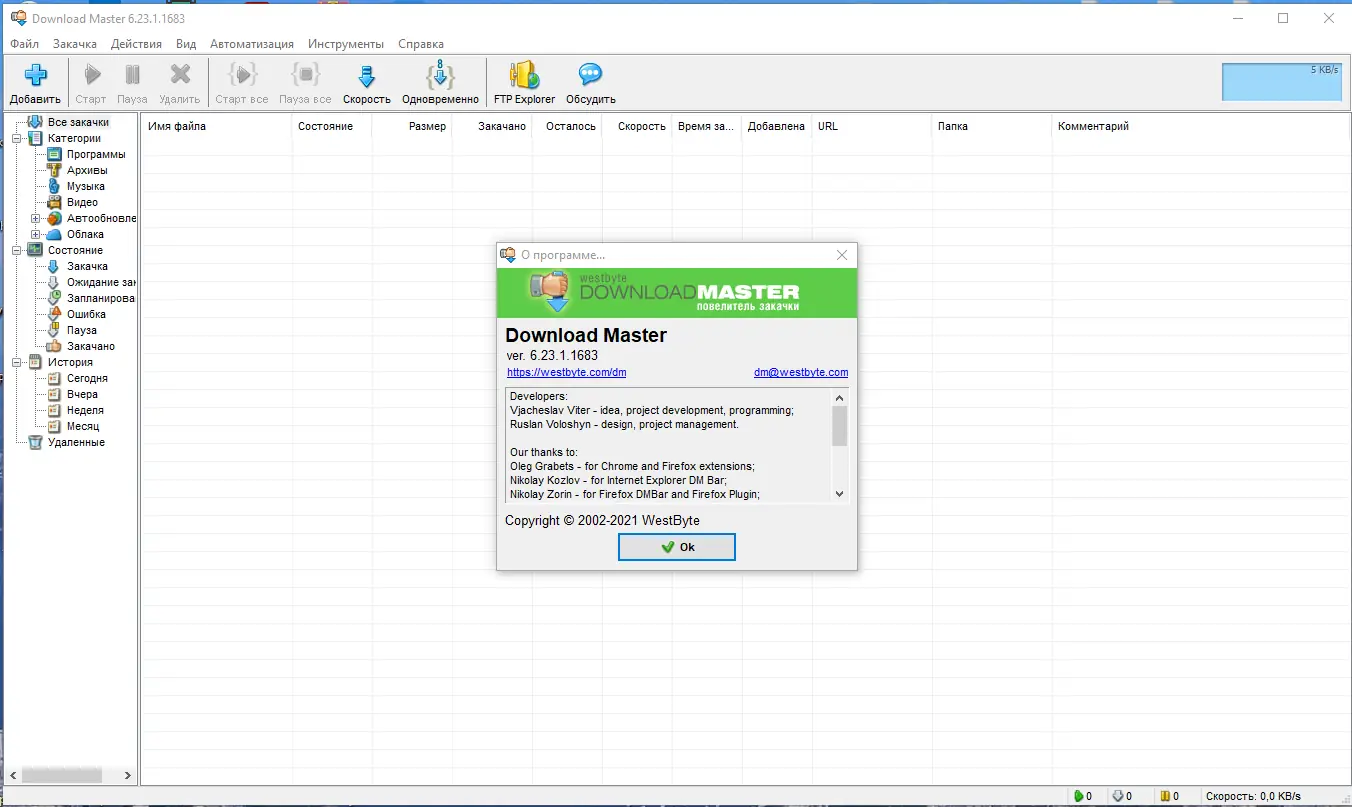This screenshot has width=1352, height=807.
Task: Open the Справка menu
Action: [421, 44]
